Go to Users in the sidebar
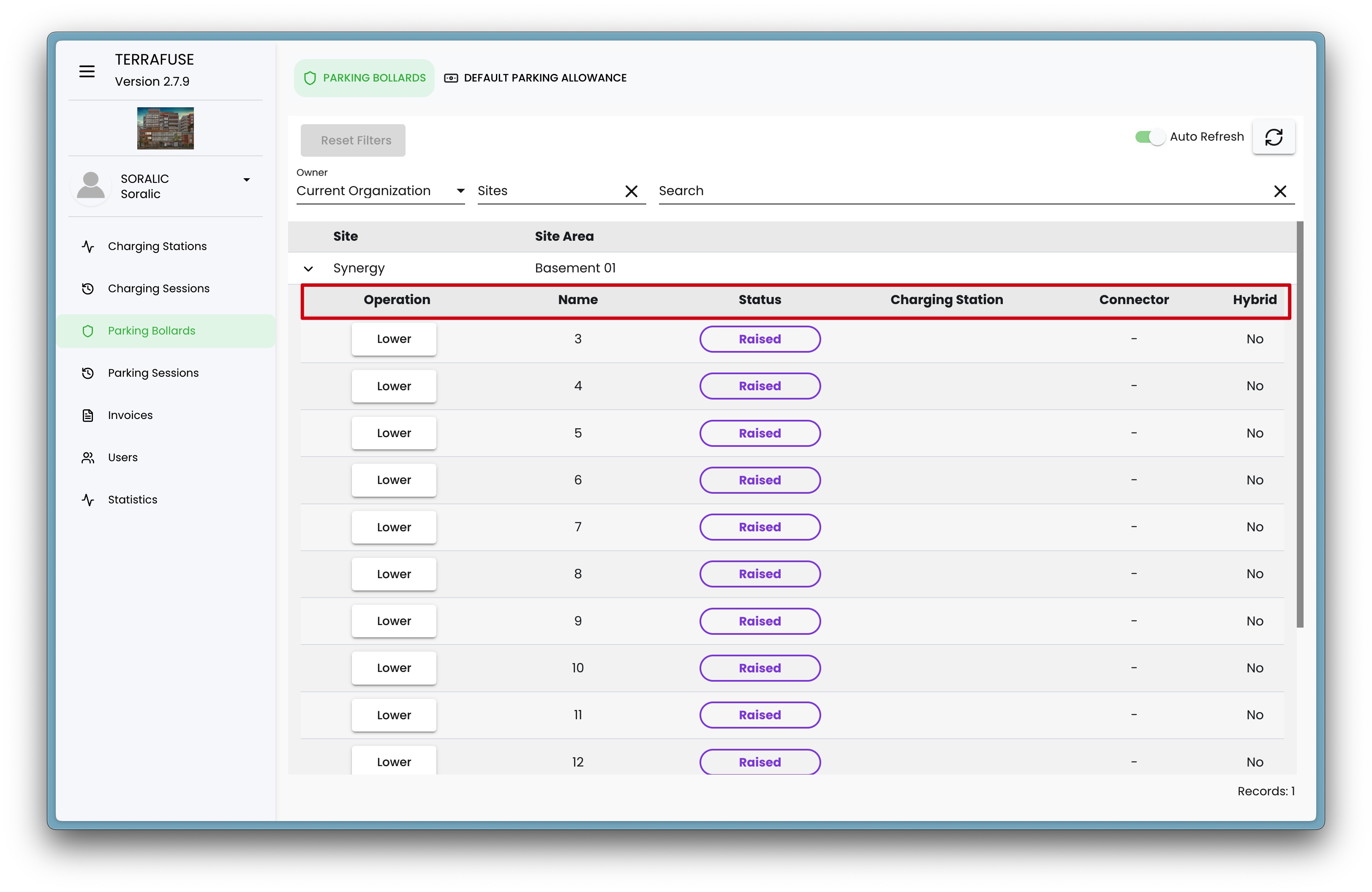The height and width of the screenshot is (892, 1372). pos(122,457)
